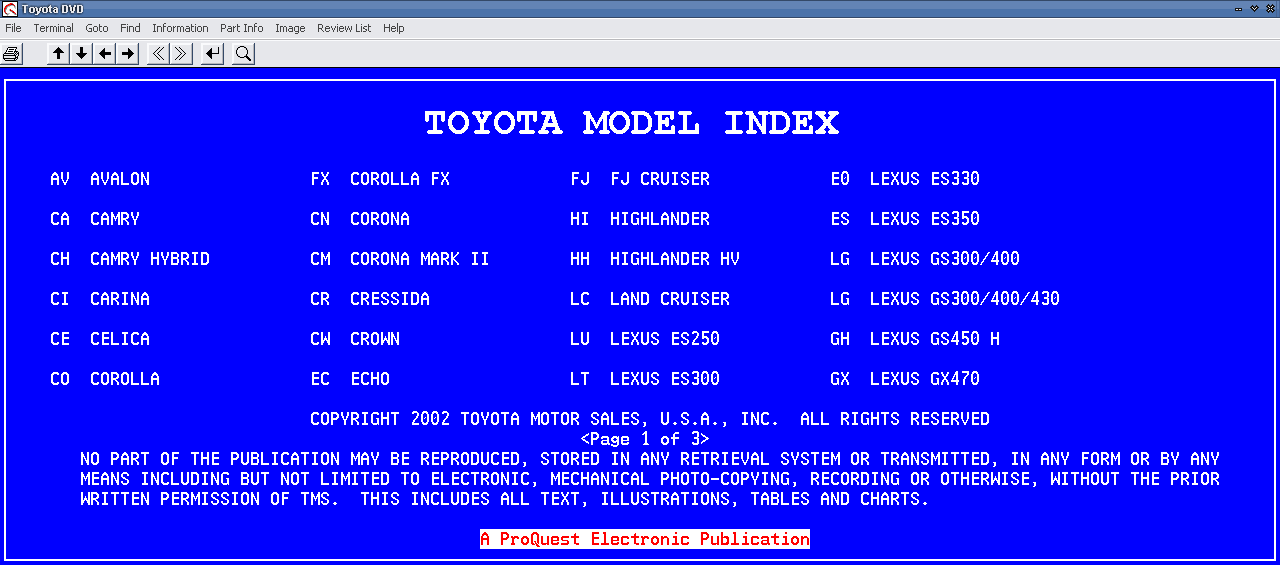The width and height of the screenshot is (1280, 565).
Task: Click the Page 1 of 3 indicator
Action: [x=645, y=439]
